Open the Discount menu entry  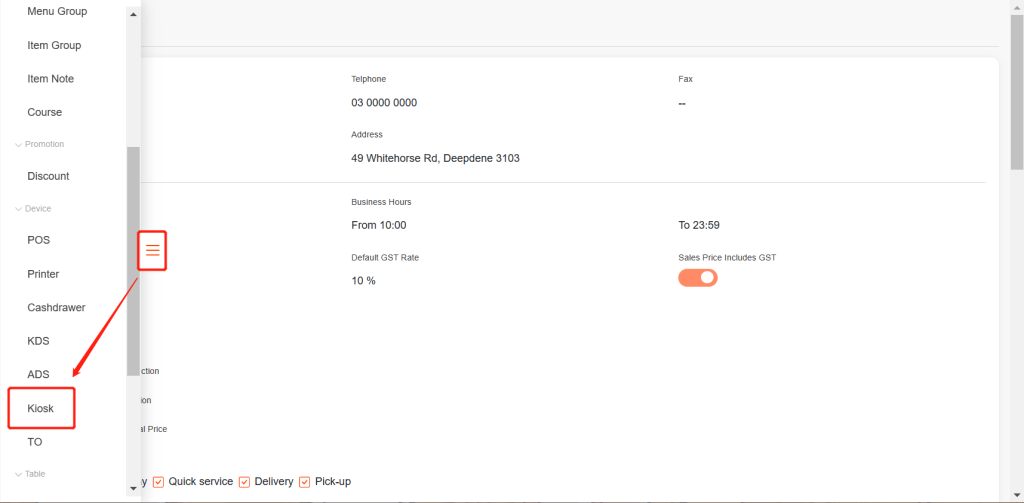click(x=48, y=176)
